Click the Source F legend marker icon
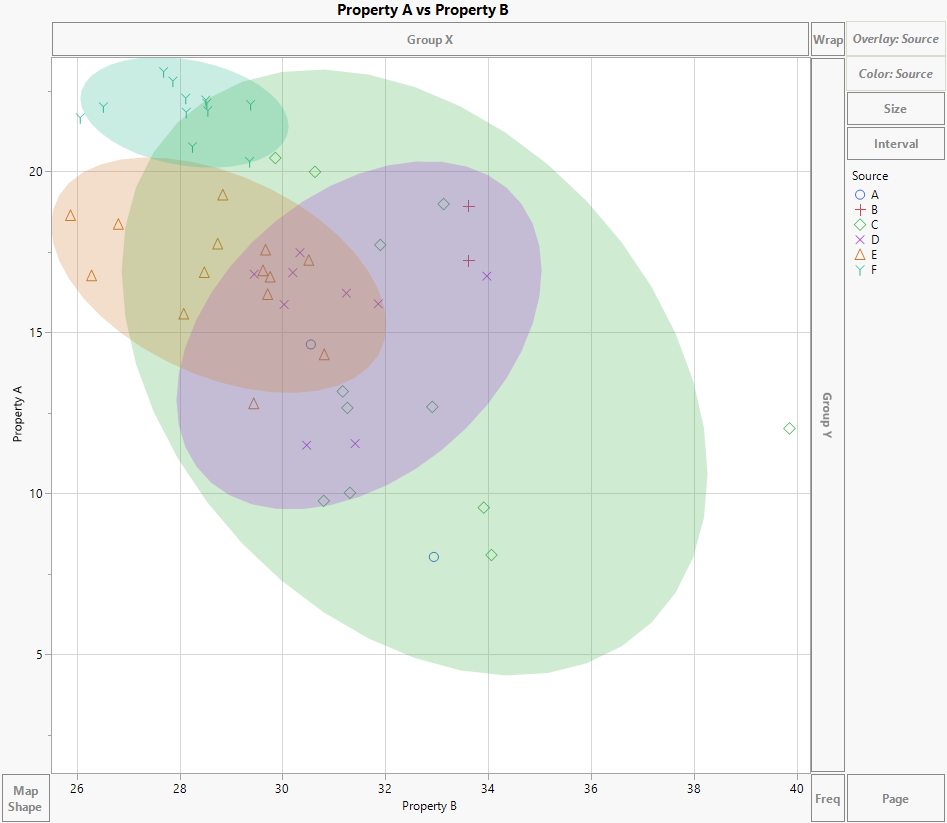The image size is (947, 823). pos(859,269)
